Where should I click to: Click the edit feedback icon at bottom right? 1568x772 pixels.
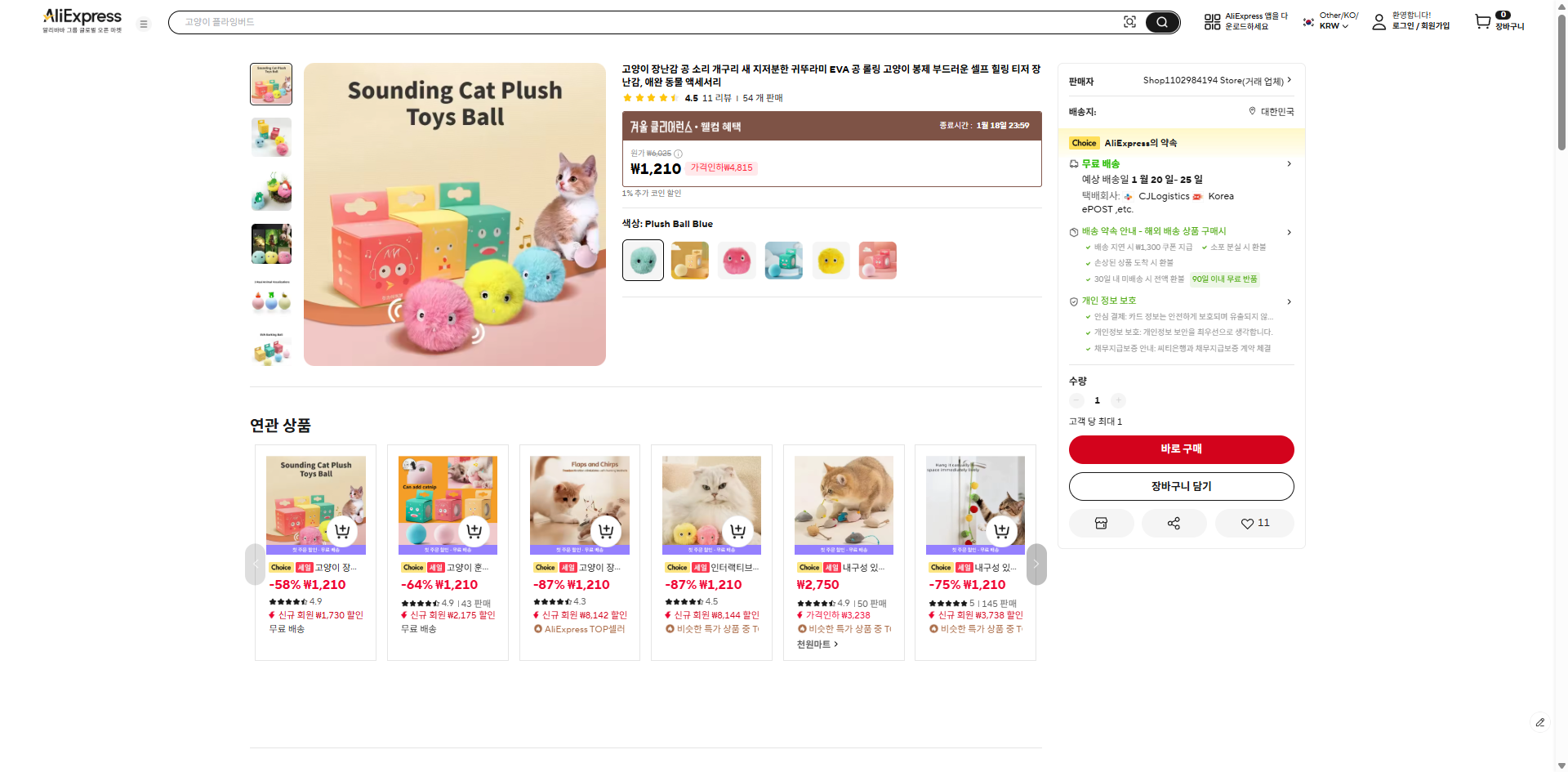pos(1539,722)
